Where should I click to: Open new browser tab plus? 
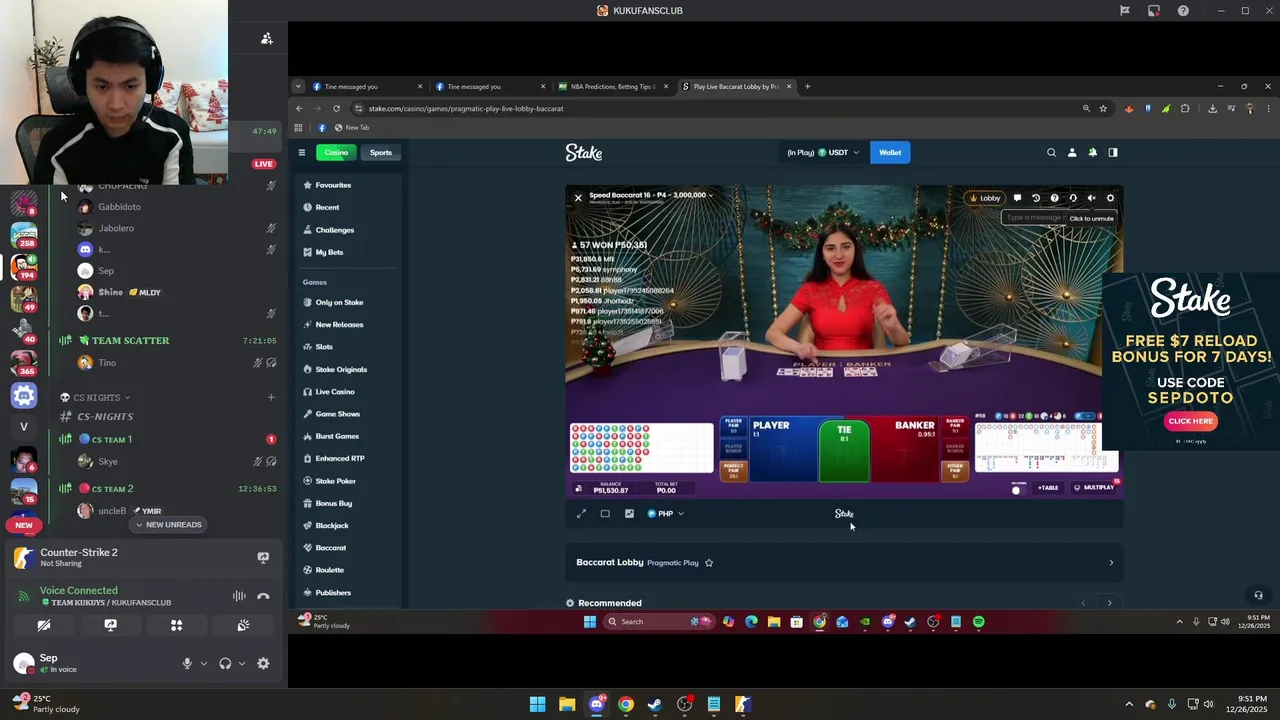tap(808, 87)
